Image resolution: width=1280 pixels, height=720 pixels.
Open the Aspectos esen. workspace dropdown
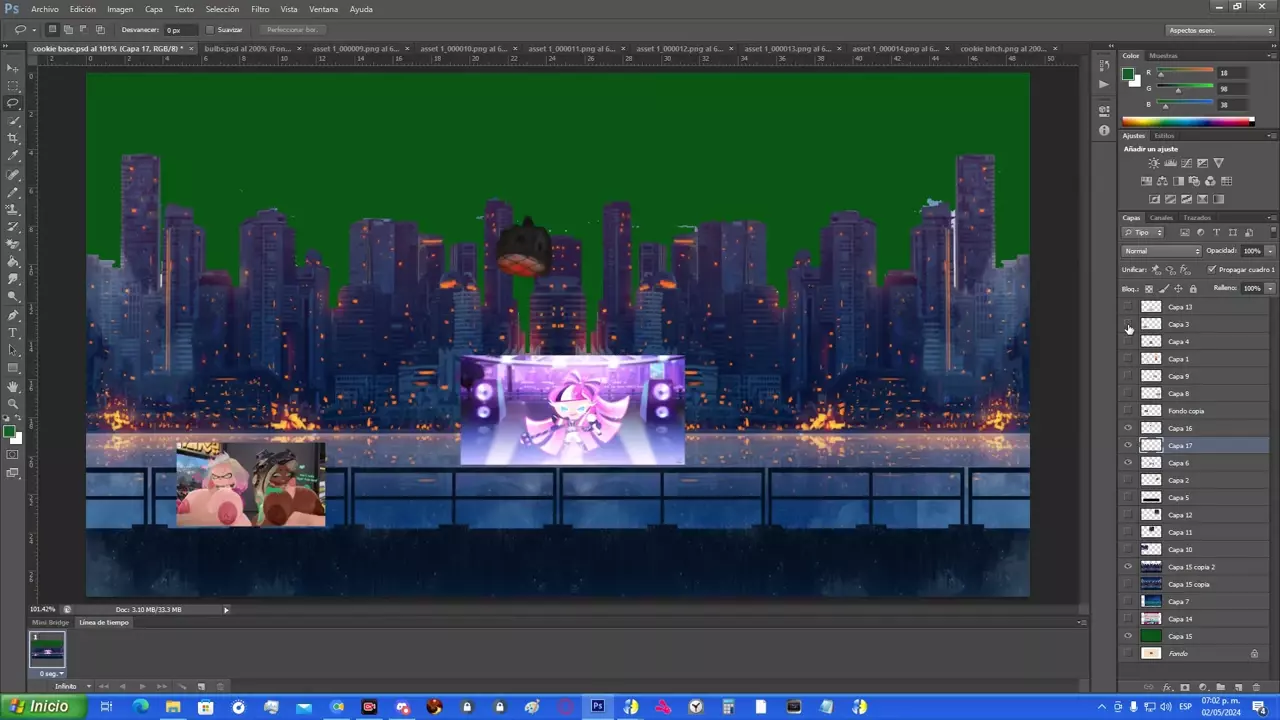tap(1219, 30)
